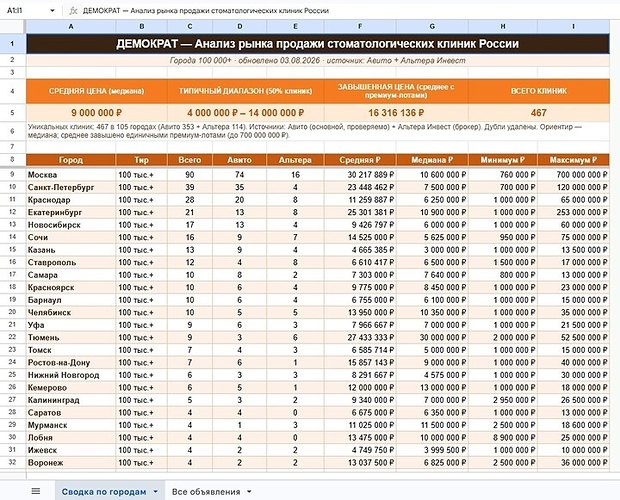Select column B header

(x=142, y=26)
